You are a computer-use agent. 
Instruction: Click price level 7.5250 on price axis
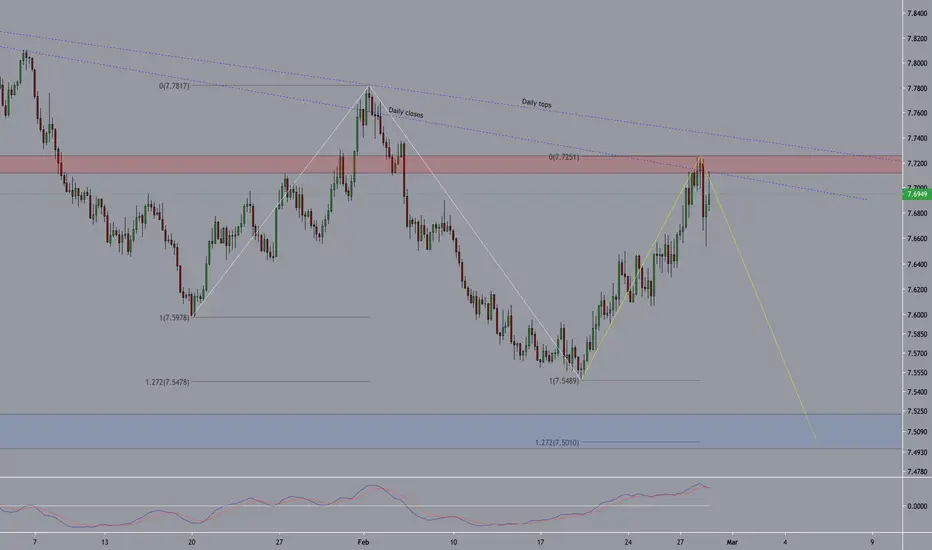pyautogui.click(x=917, y=411)
